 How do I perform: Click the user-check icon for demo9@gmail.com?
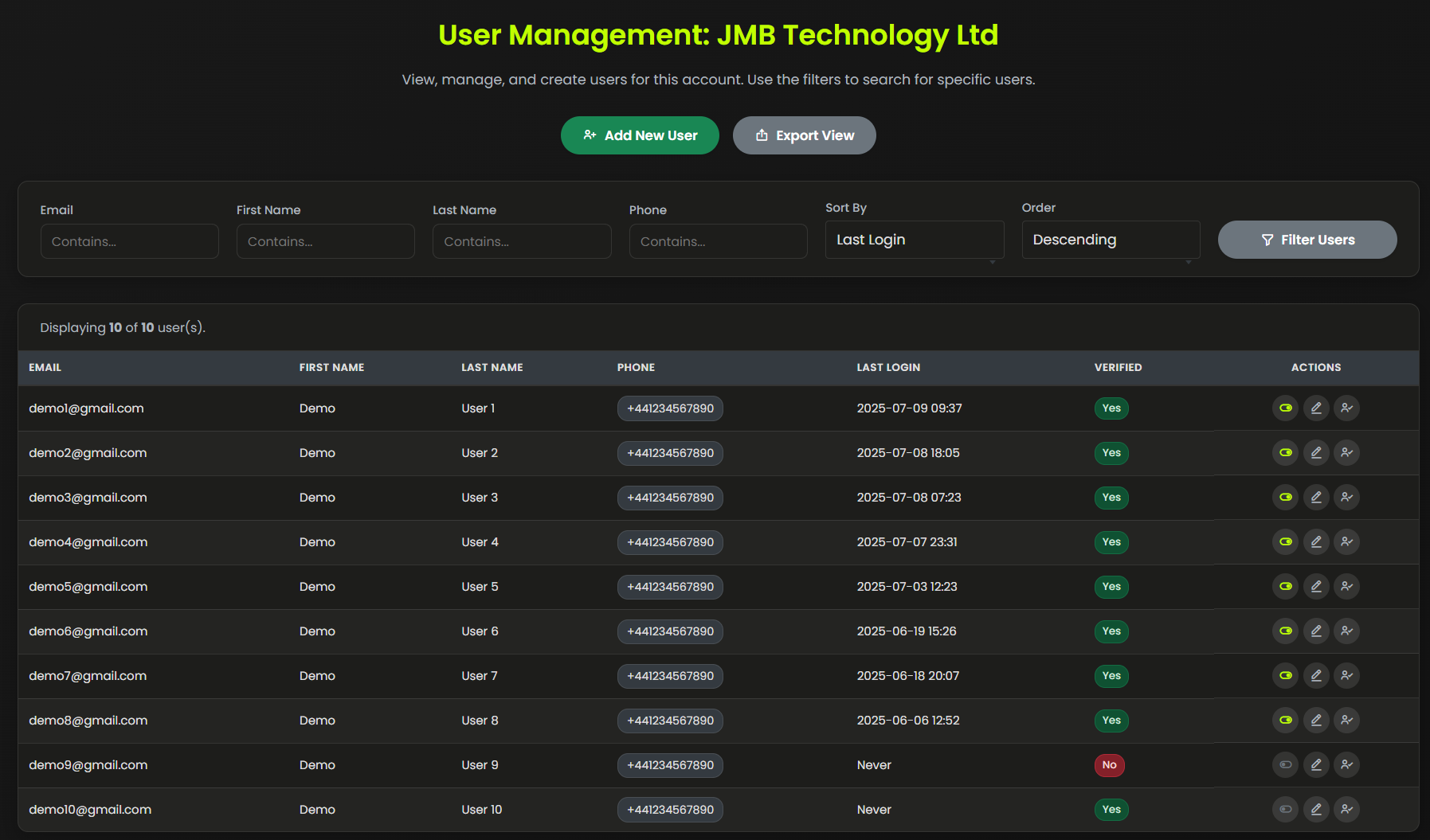pyautogui.click(x=1346, y=765)
